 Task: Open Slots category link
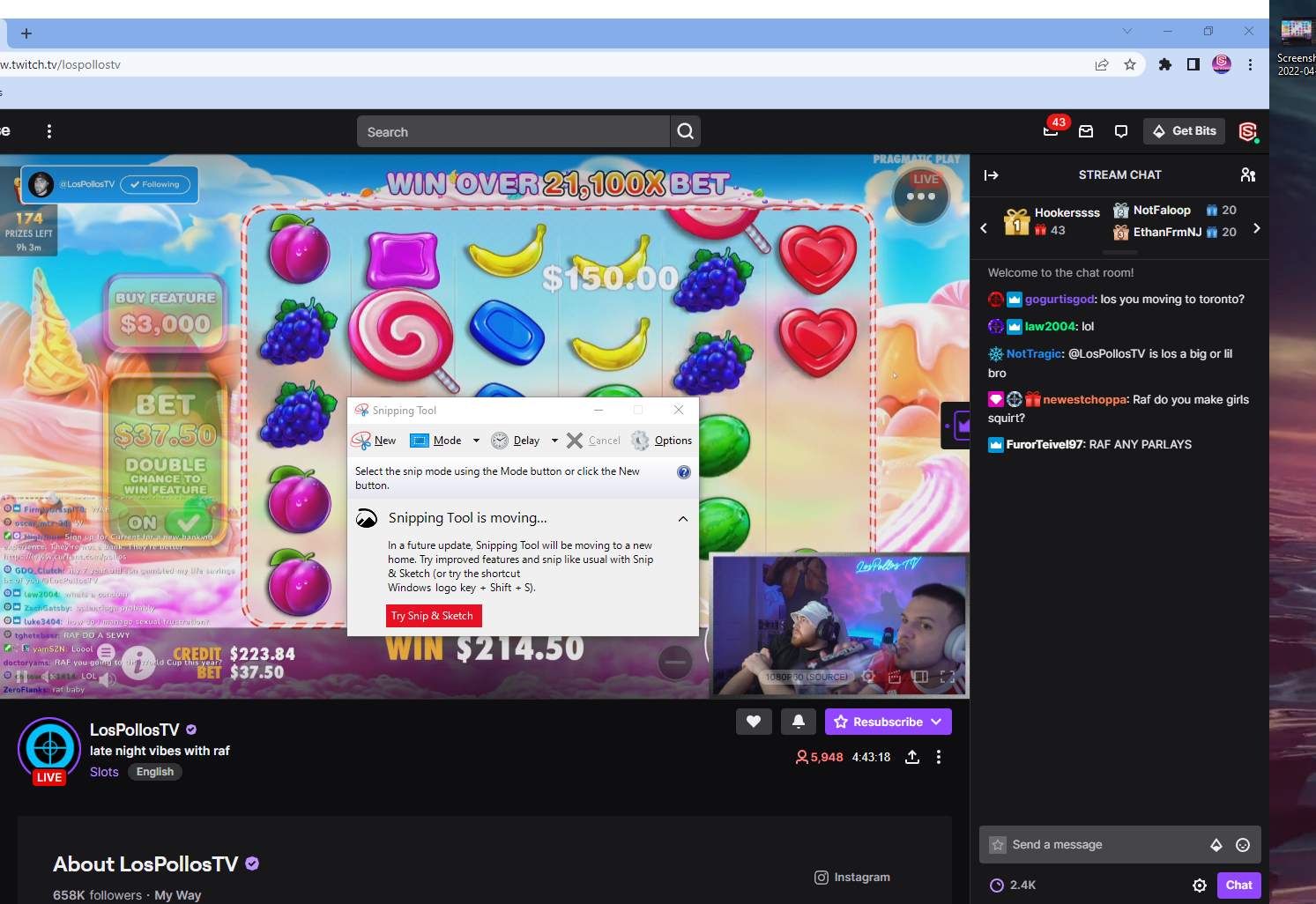pyautogui.click(x=104, y=772)
